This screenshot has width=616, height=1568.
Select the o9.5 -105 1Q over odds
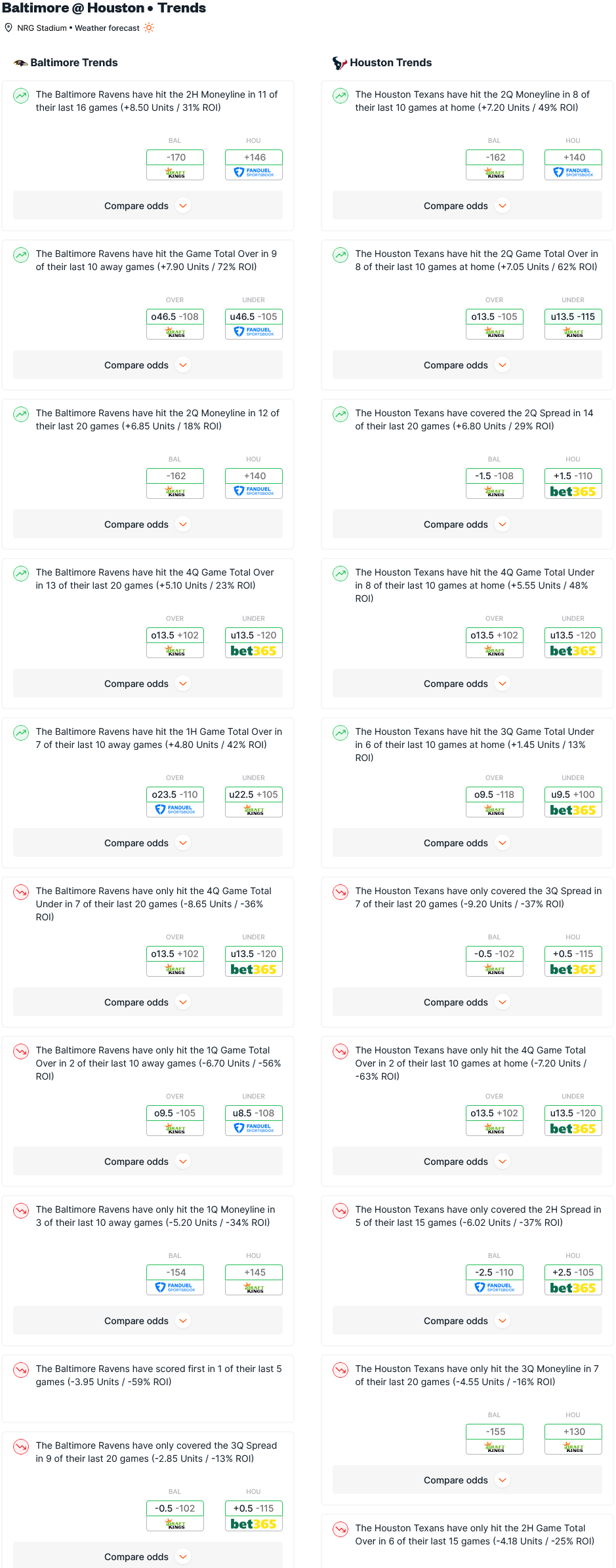click(x=175, y=1113)
